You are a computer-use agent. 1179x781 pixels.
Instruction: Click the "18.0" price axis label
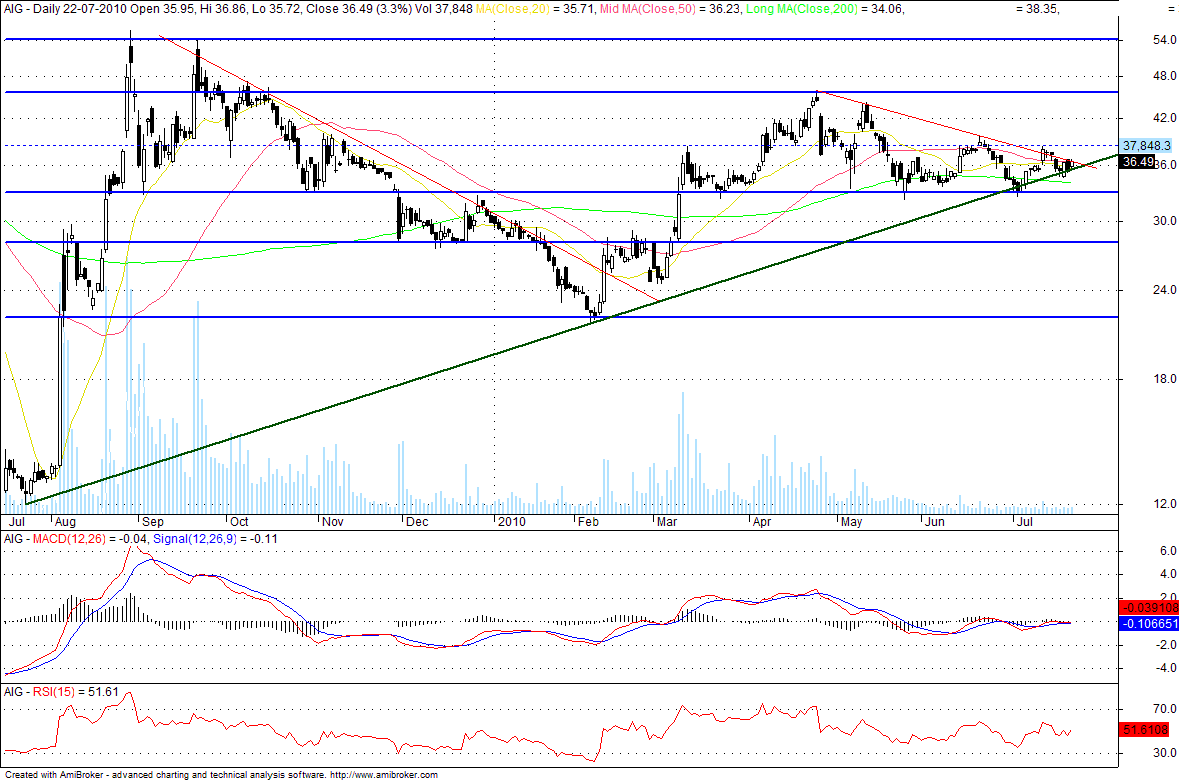click(1164, 380)
